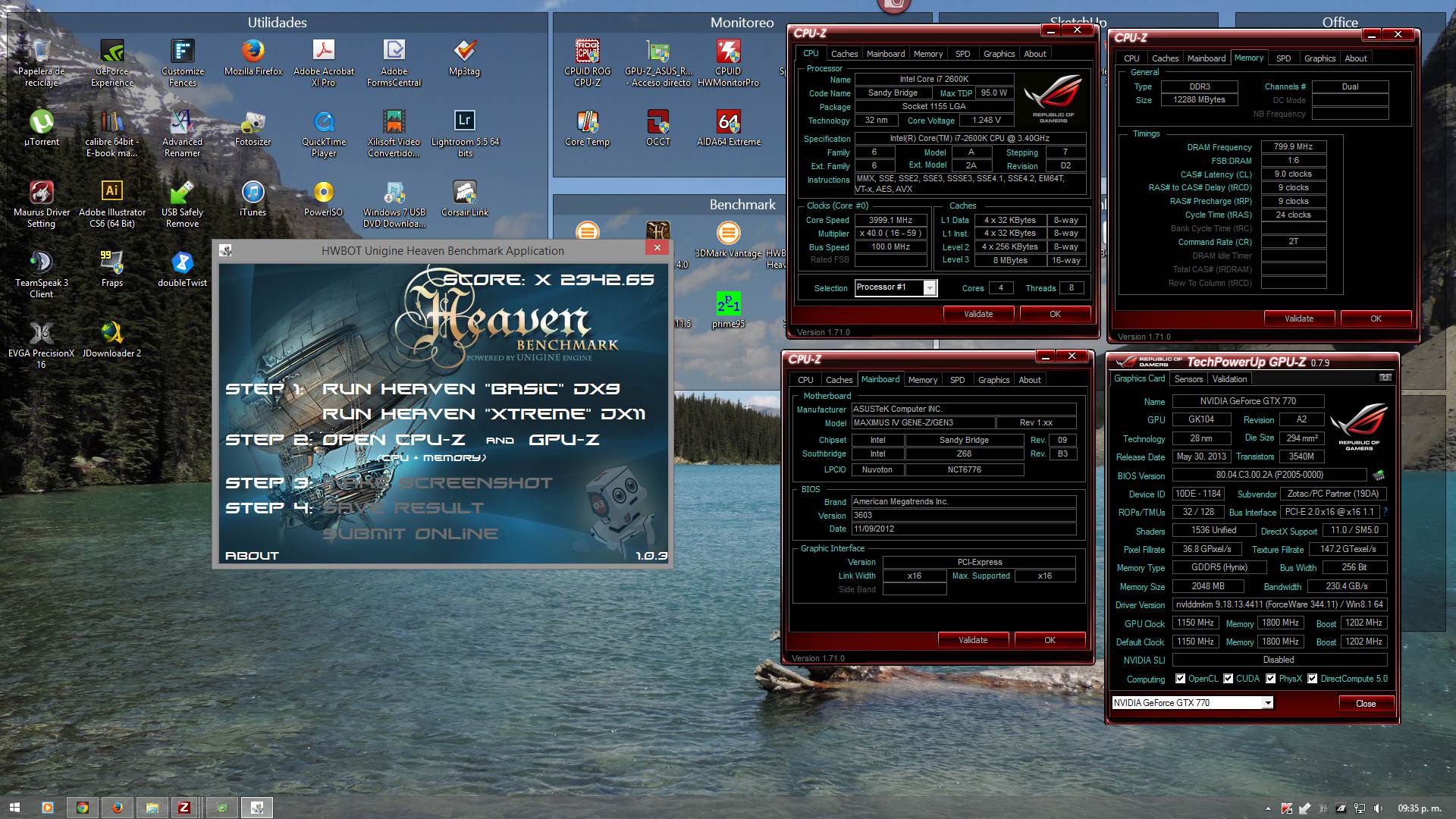Image resolution: width=1456 pixels, height=819 pixels.
Task: Launch Advanced Renamer icon
Action: point(182,133)
